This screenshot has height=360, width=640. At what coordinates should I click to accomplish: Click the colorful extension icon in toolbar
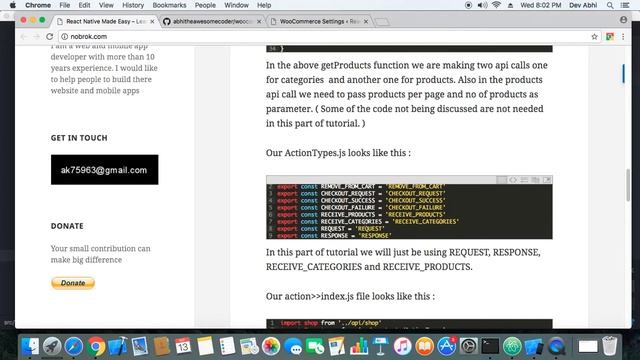point(610,37)
